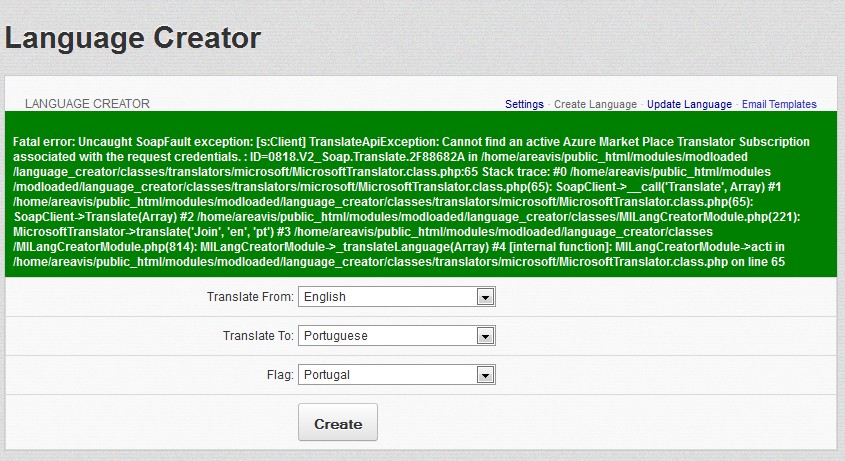The width and height of the screenshot is (845, 461).
Task: Select the Portuguese value shown in Translate To
Action: [x=334, y=336]
